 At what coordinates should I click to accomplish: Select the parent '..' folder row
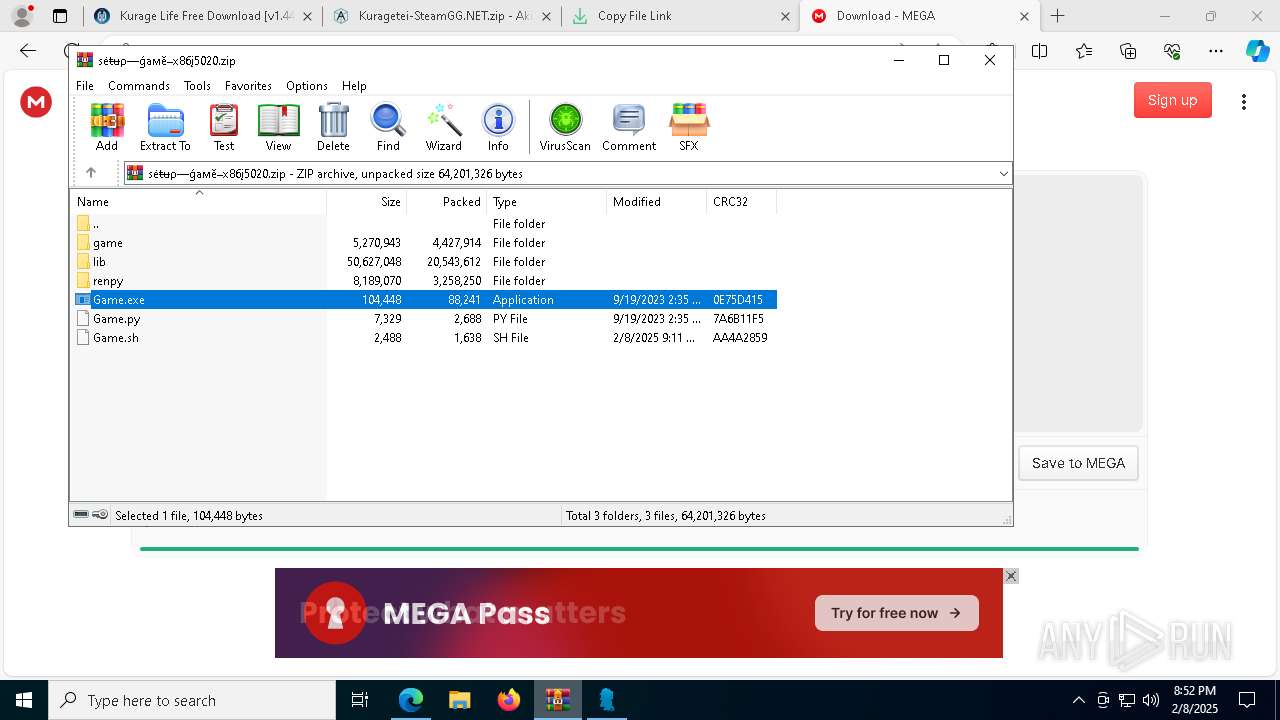click(x=423, y=224)
